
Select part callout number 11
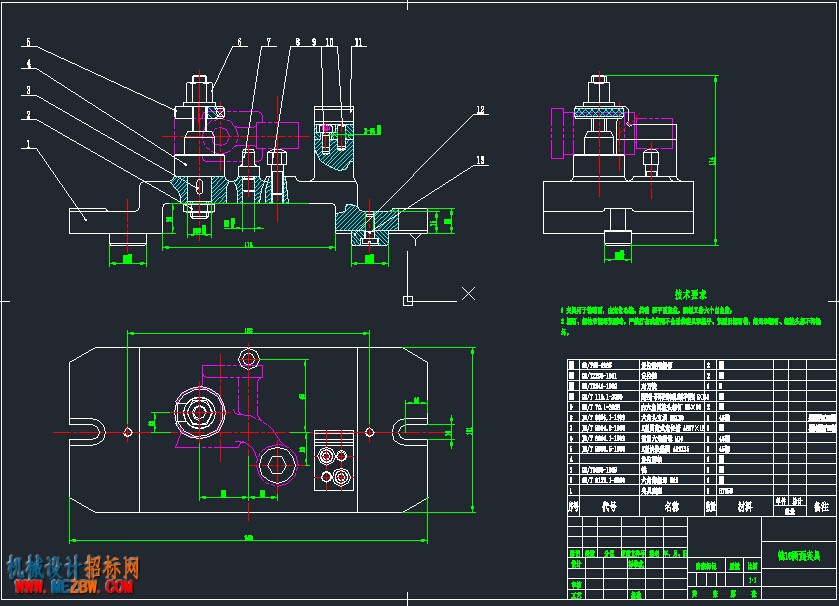[358, 42]
